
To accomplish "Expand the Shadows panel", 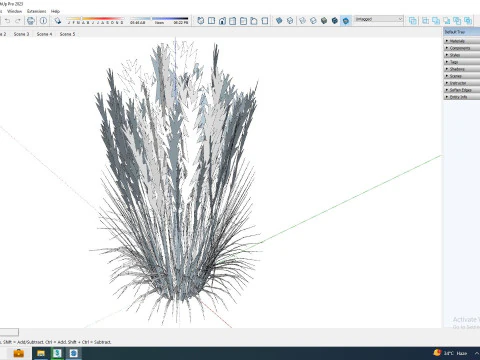I will [x=462, y=69].
